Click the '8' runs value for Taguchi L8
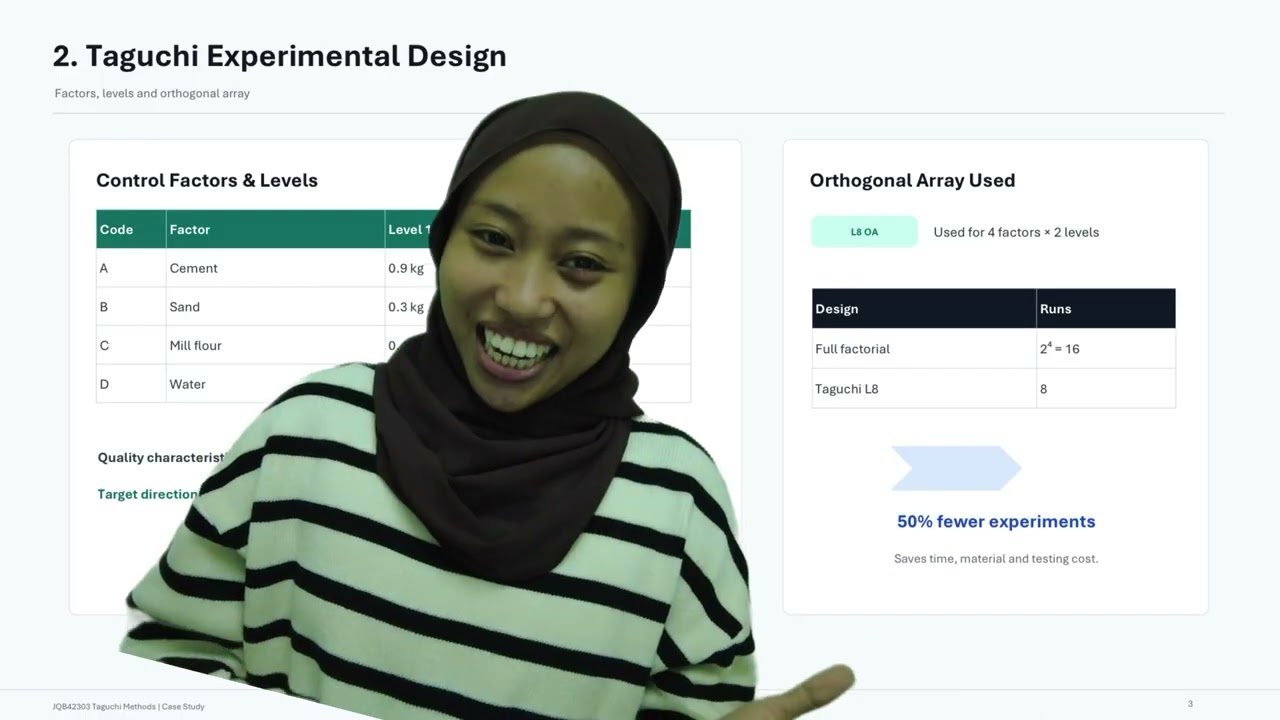Screen dimensions: 1280x720 click(1044, 389)
